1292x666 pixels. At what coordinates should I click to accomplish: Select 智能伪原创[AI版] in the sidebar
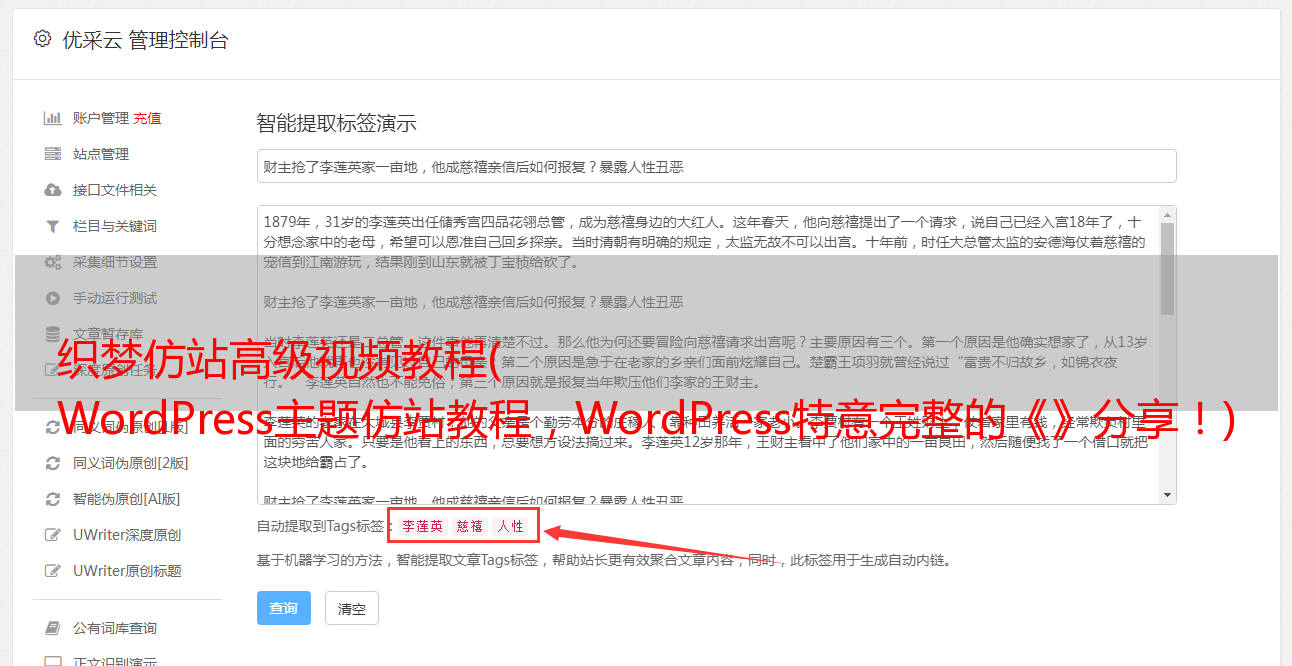coord(127,499)
